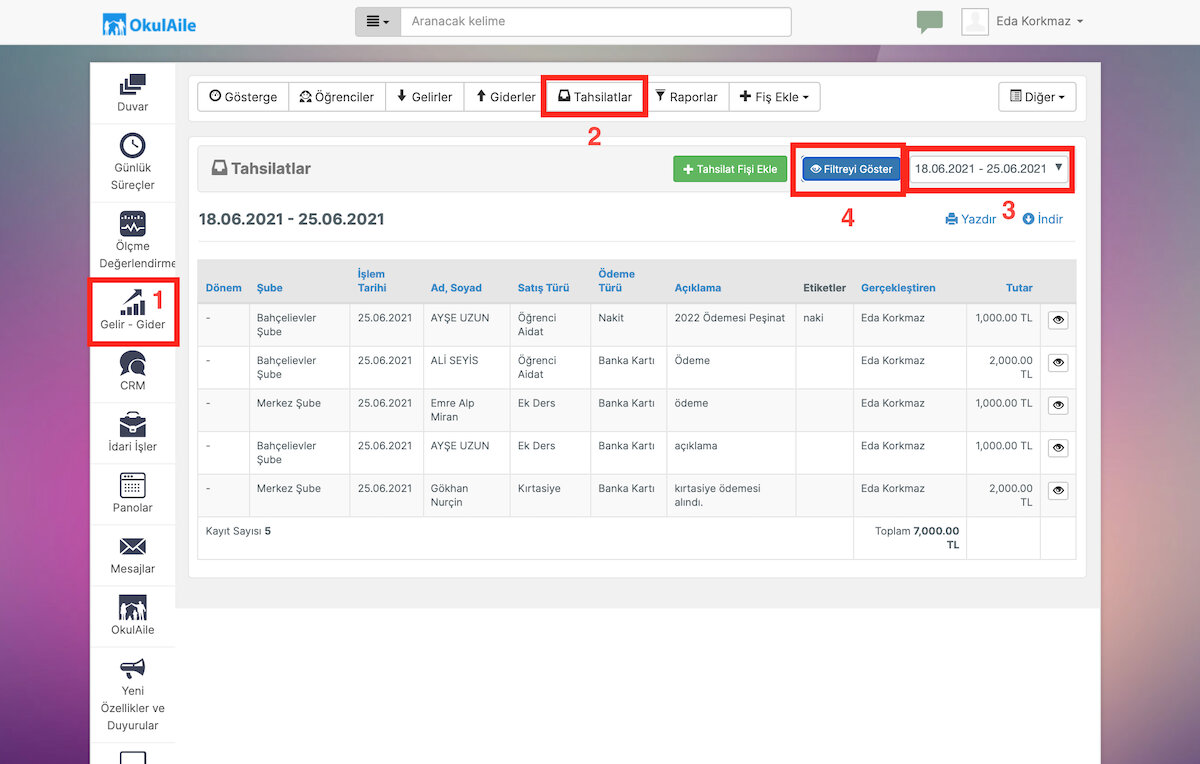Sort table by Tutar column header
Screen dimensions: 1200x764
(1019, 288)
